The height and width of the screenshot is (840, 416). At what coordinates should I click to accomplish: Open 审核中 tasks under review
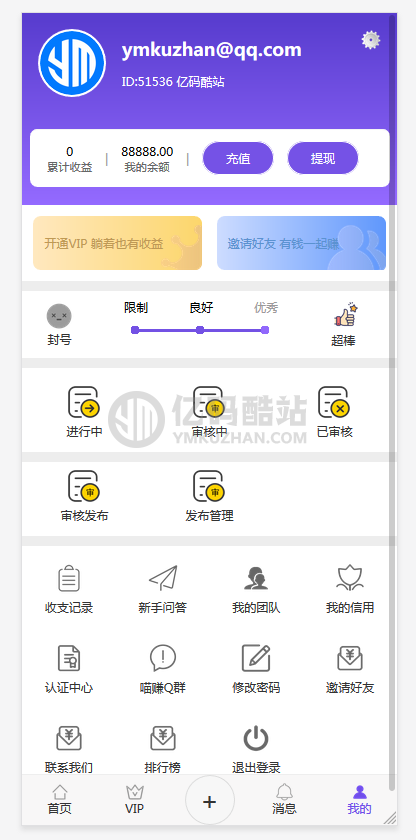(209, 412)
